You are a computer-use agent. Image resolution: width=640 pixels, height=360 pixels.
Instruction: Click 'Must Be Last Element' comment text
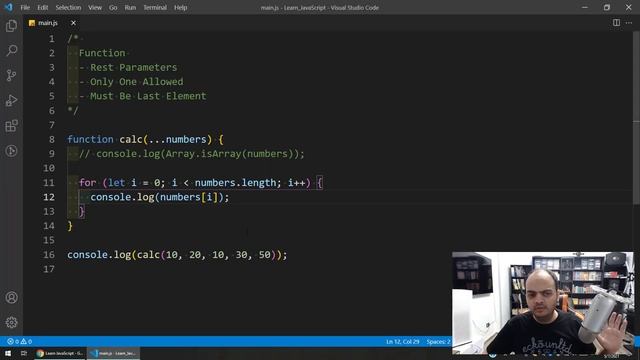(148, 96)
